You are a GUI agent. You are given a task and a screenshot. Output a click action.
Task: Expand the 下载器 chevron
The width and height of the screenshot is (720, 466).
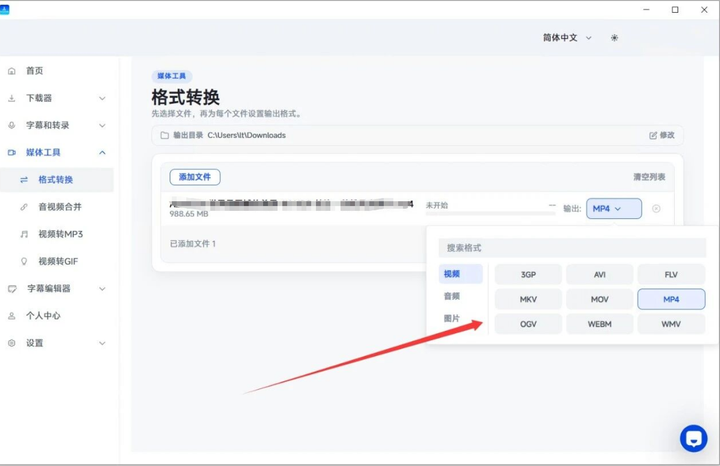coord(102,98)
